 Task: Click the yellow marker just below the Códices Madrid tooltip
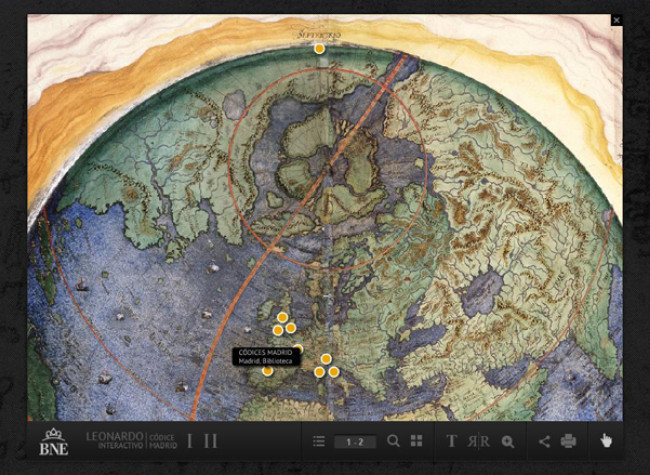click(x=268, y=371)
